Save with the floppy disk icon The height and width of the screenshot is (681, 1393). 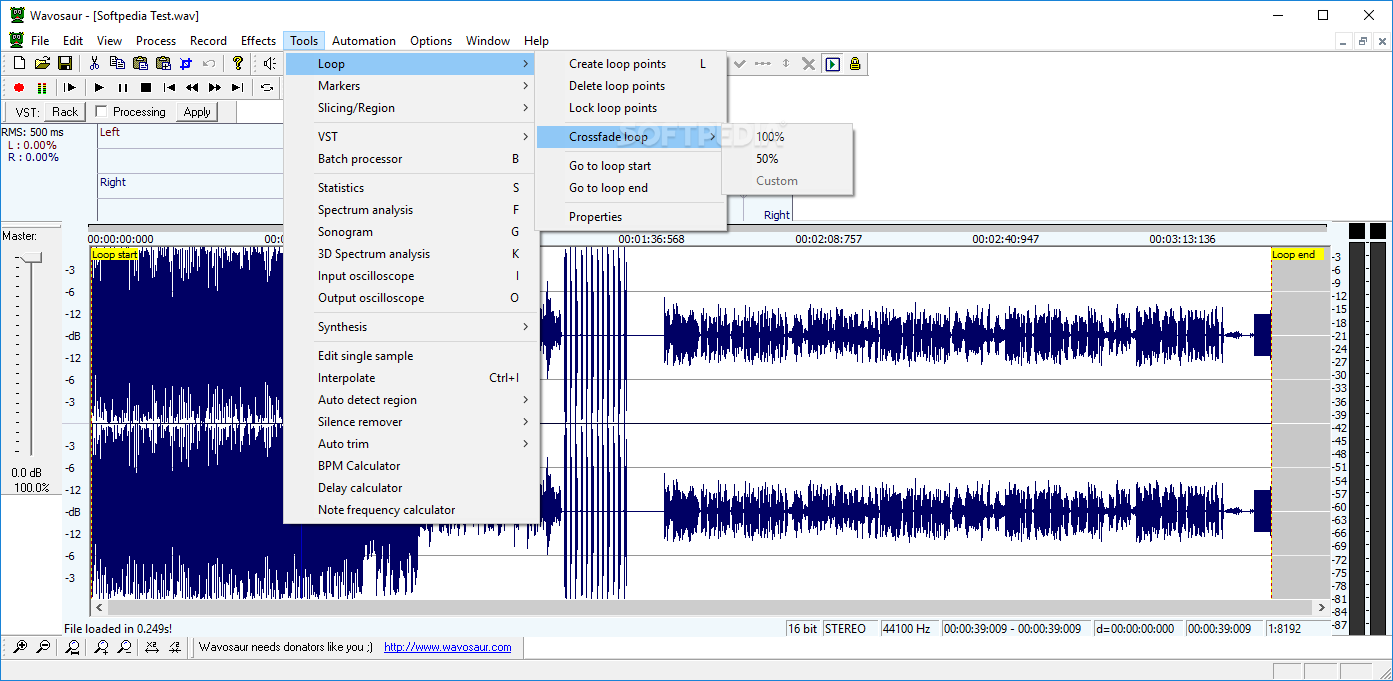[64, 63]
